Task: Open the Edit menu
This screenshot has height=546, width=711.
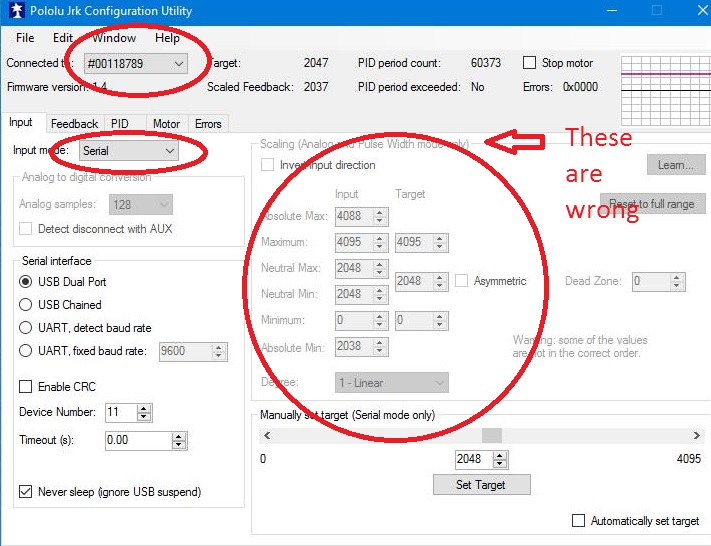Action: [x=63, y=38]
